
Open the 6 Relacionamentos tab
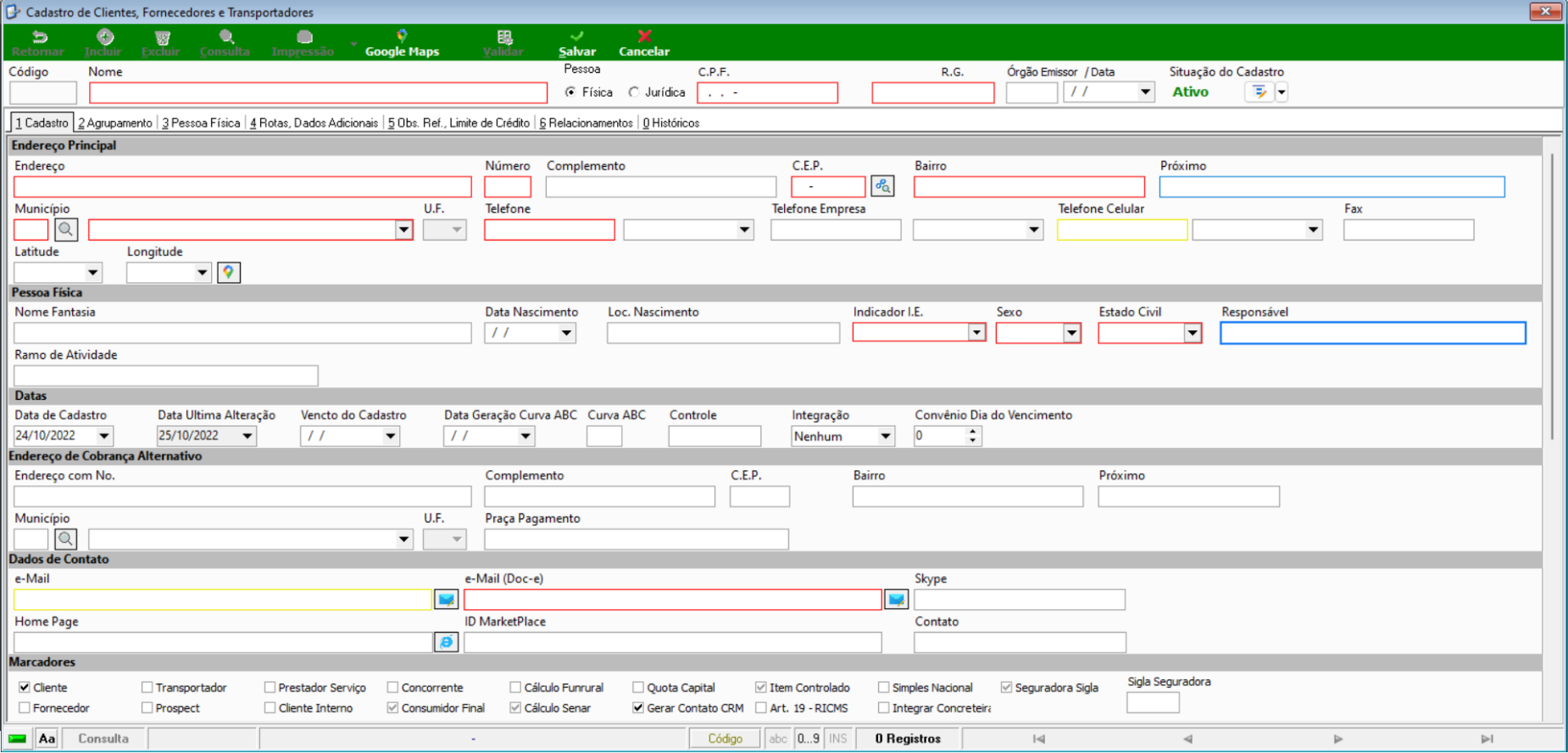(586, 123)
